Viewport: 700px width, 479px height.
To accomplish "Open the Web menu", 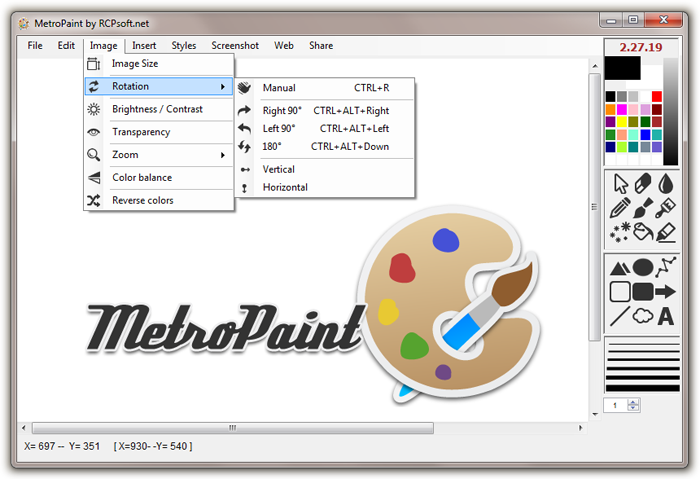I will click(284, 46).
